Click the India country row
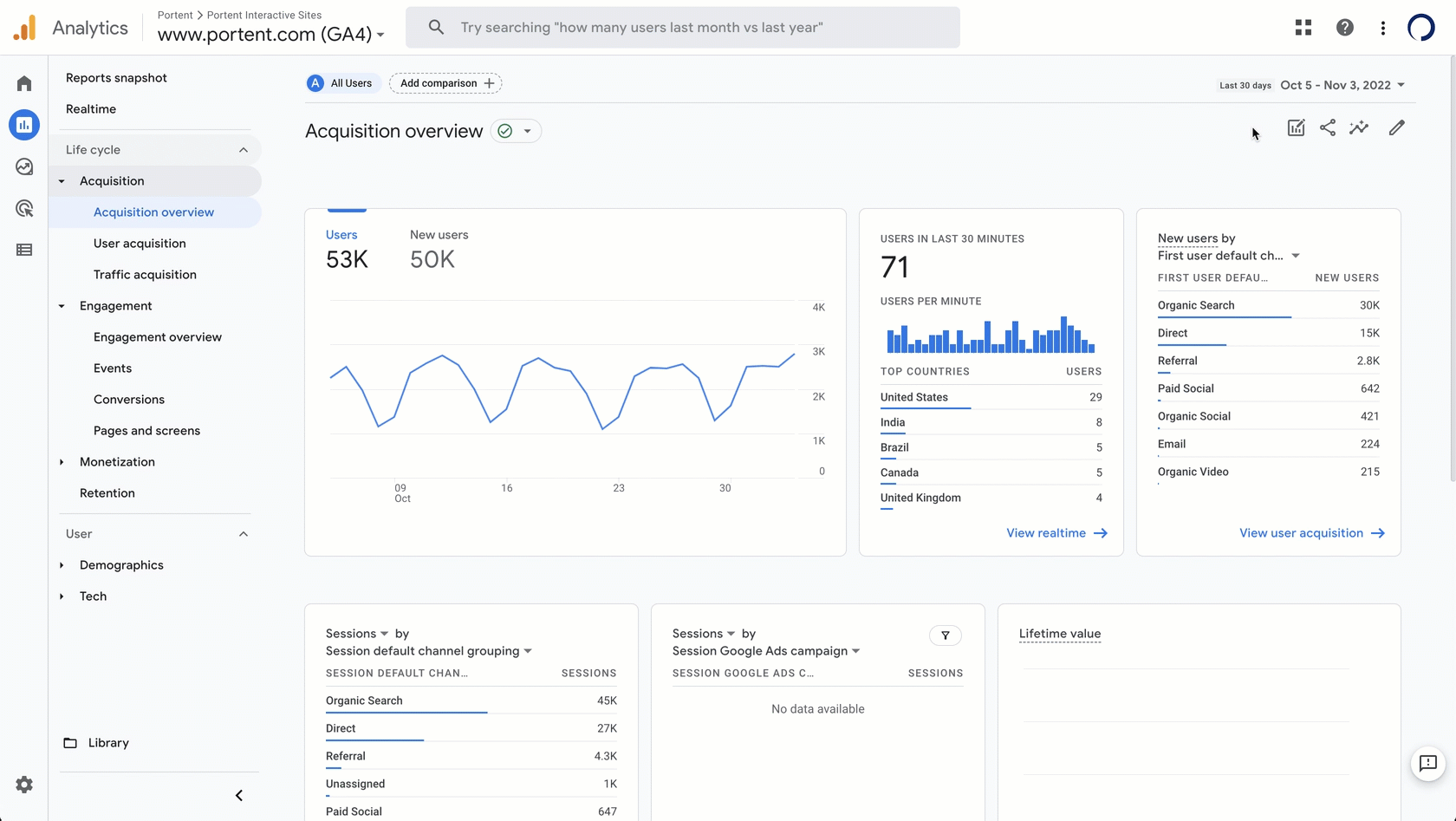This screenshot has width=1456, height=821. 991,422
